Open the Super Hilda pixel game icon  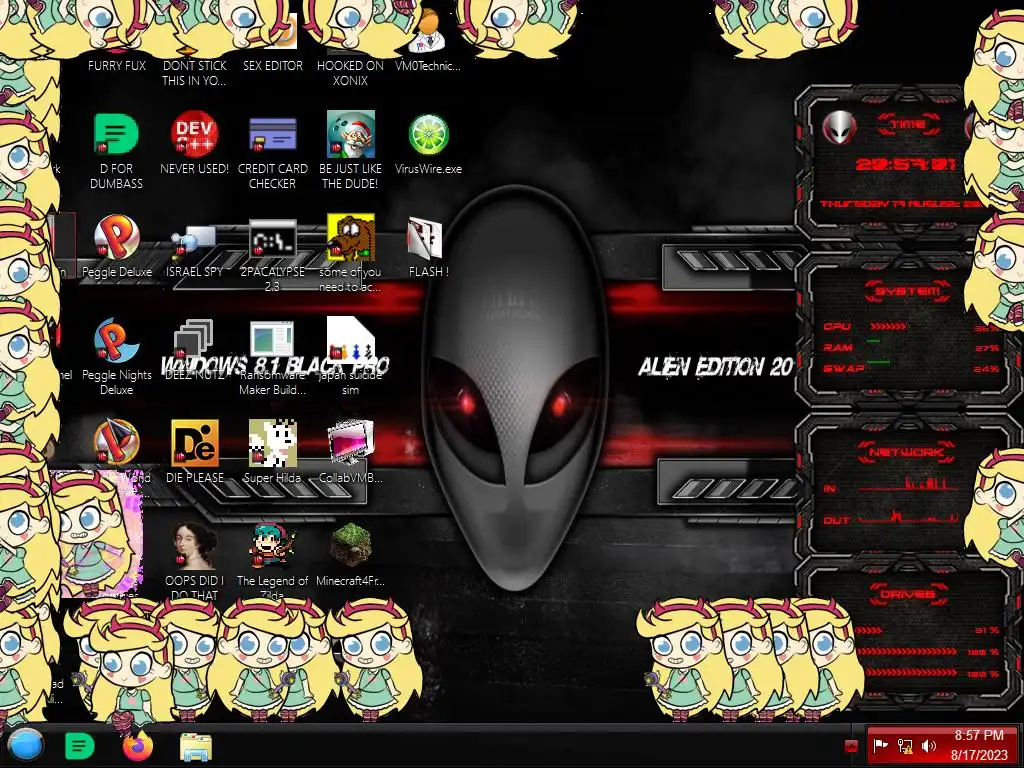[272, 443]
